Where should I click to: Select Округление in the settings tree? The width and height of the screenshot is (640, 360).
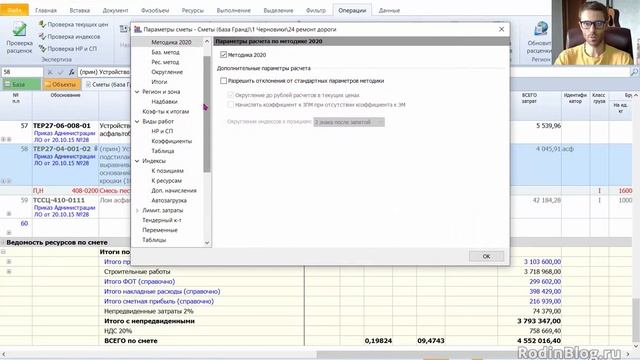[167, 72]
